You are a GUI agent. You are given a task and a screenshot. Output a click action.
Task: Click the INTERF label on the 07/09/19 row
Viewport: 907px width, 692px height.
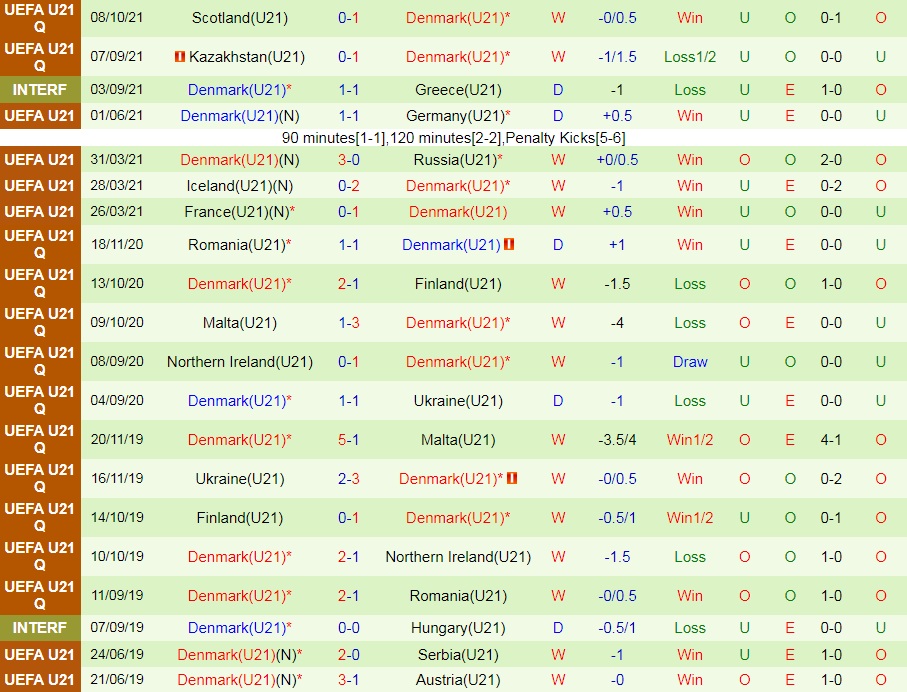[x=40, y=628]
